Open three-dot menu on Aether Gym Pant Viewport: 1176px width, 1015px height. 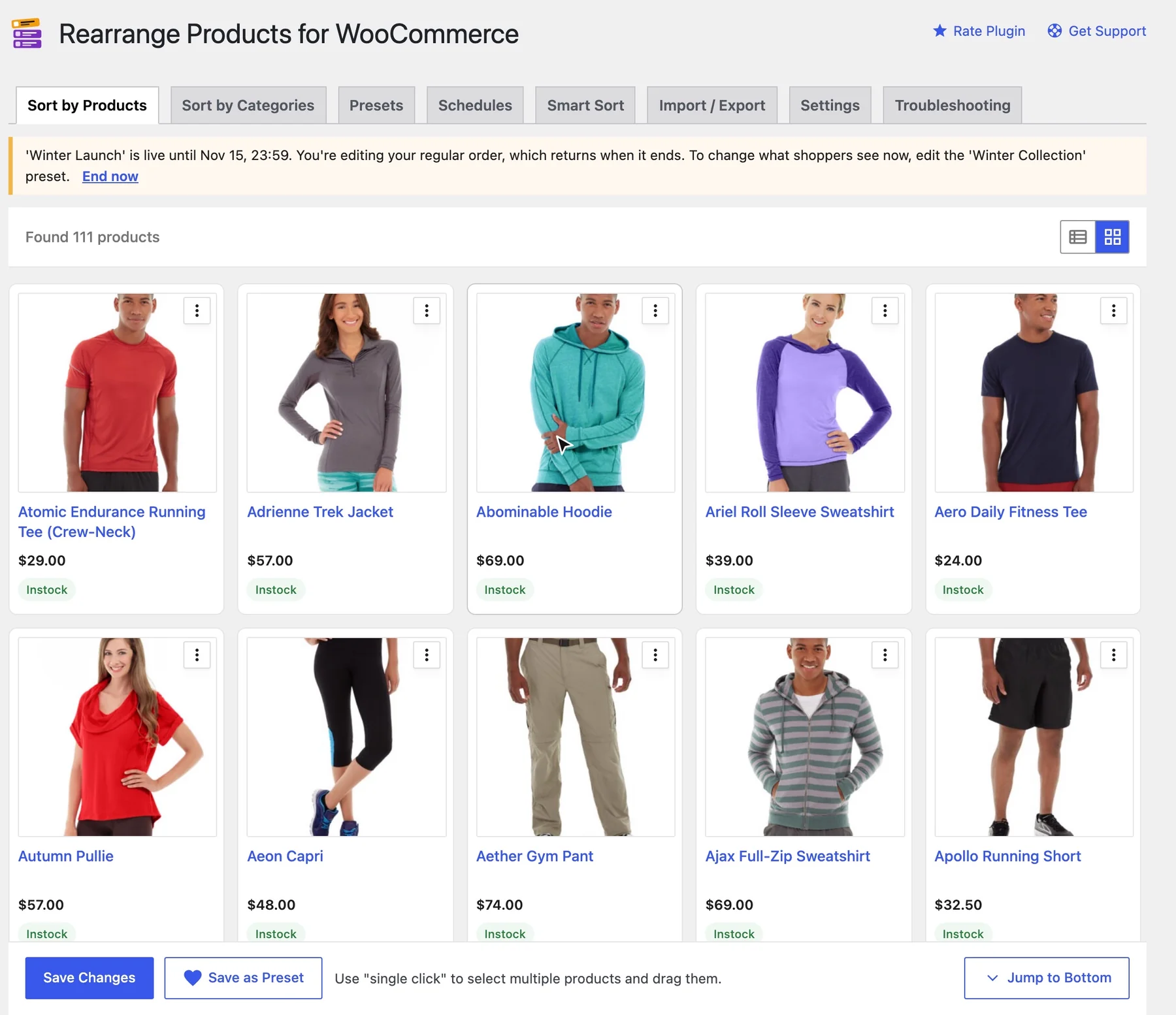pos(655,655)
